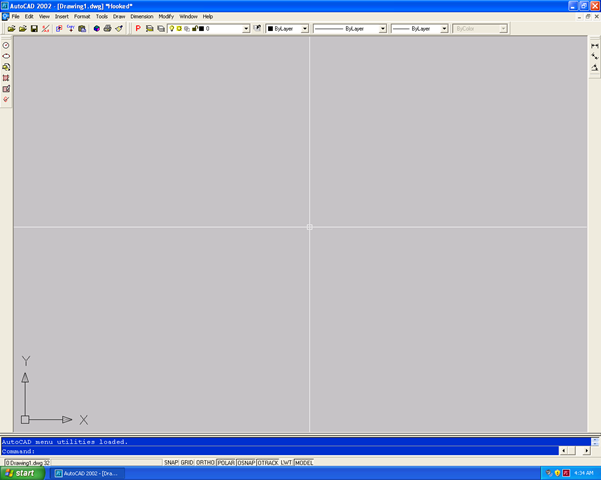The image size is (601, 480).
Task: Click the yellow shield tray icon
Action: 557,473
